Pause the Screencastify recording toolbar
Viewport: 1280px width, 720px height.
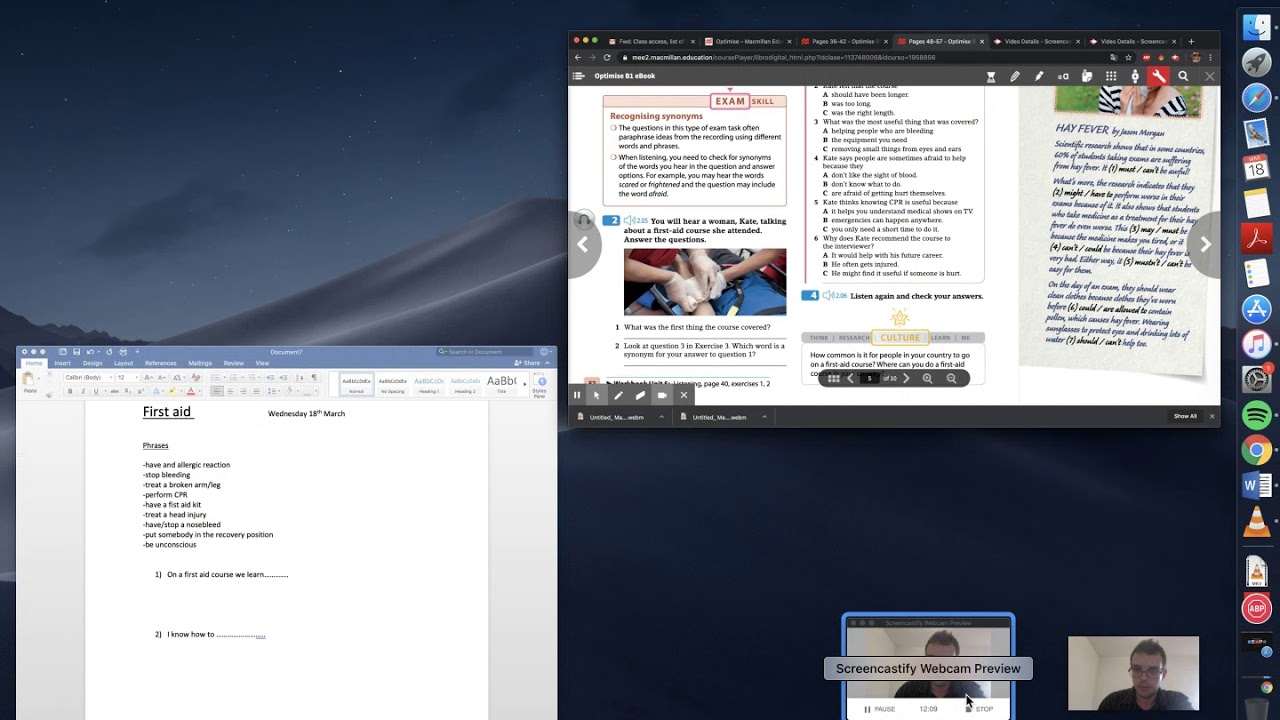(x=577, y=395)
